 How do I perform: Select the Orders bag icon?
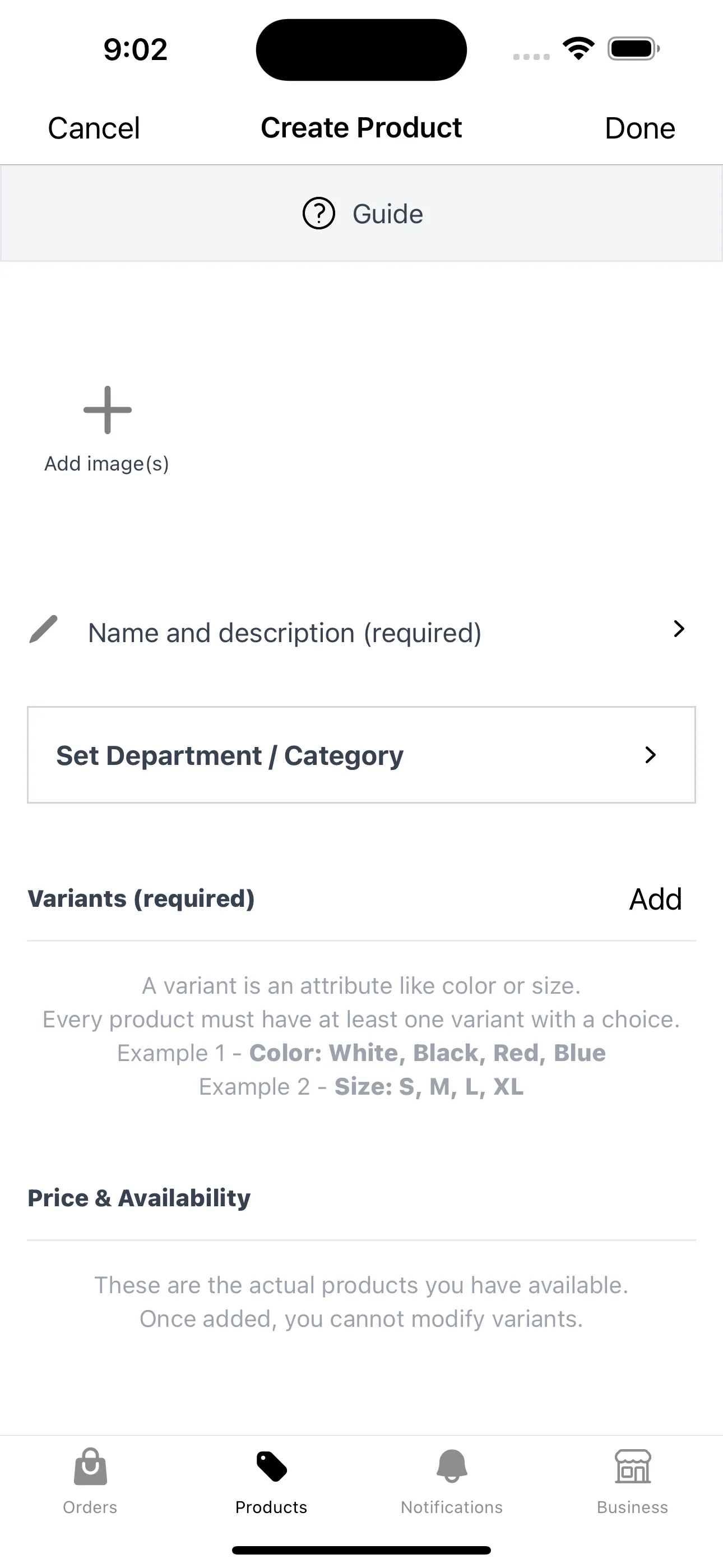90,1466
